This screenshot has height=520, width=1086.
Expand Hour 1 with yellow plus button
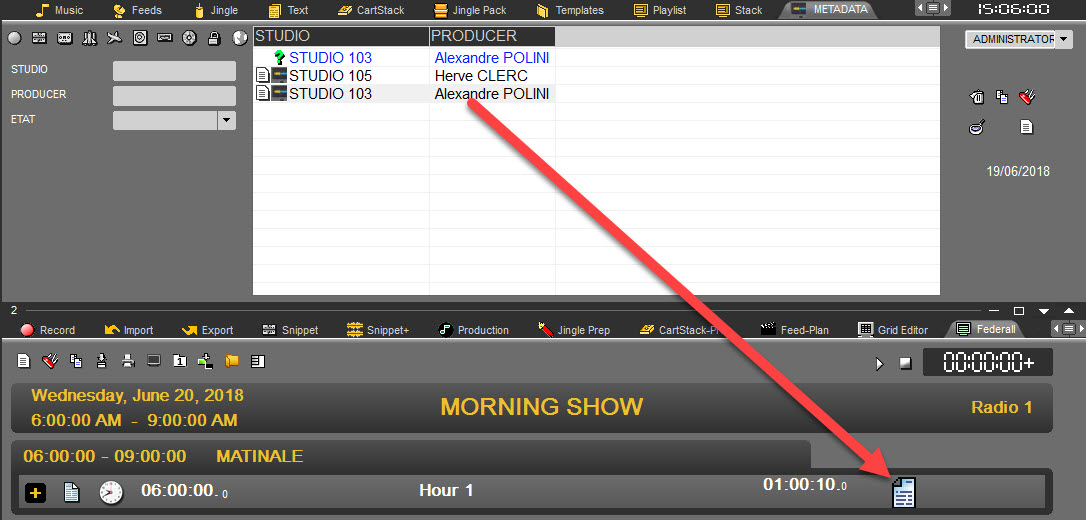[x=35, y=492]
